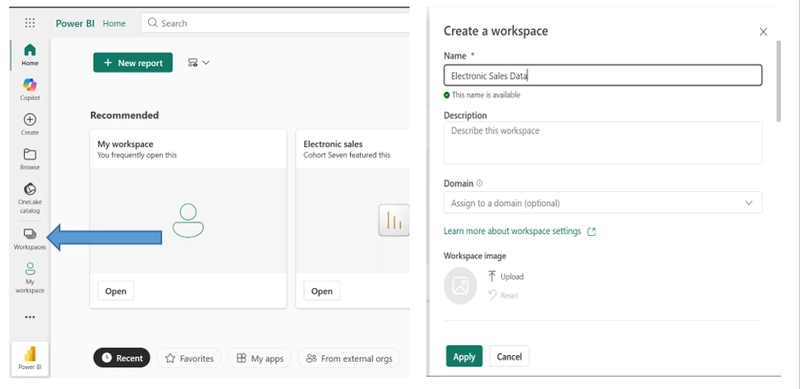Reset the workspace image
This screenshot has width=800, height=389.
[x=503, y=295]
